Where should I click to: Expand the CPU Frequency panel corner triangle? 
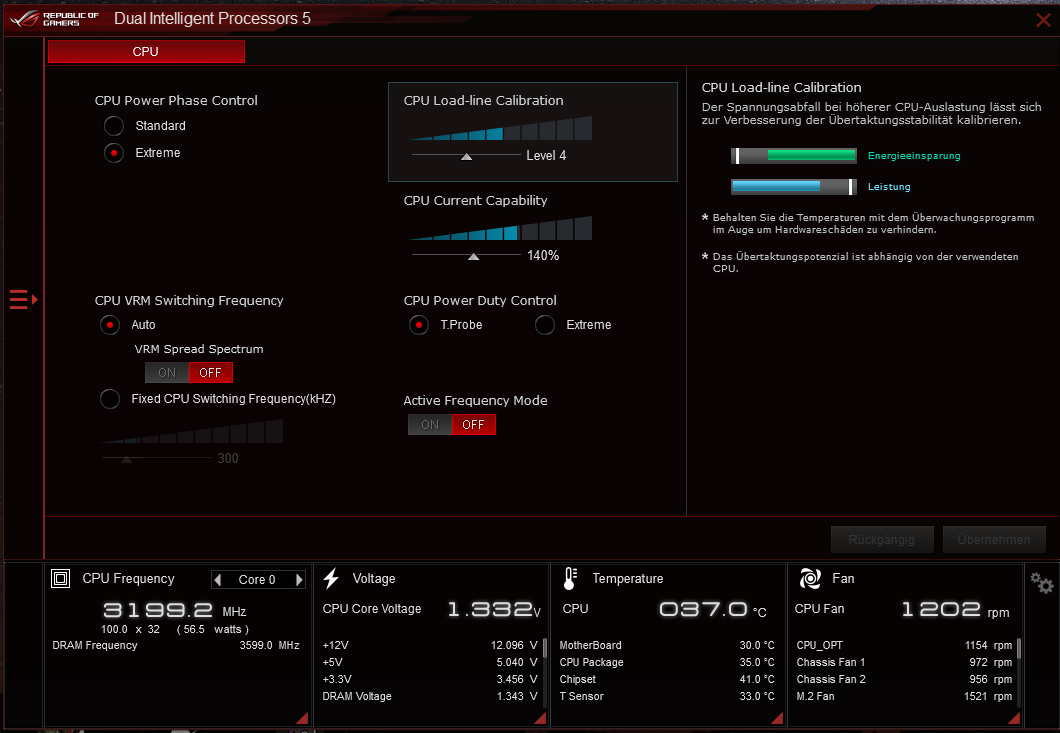click(x=303, y=718)
